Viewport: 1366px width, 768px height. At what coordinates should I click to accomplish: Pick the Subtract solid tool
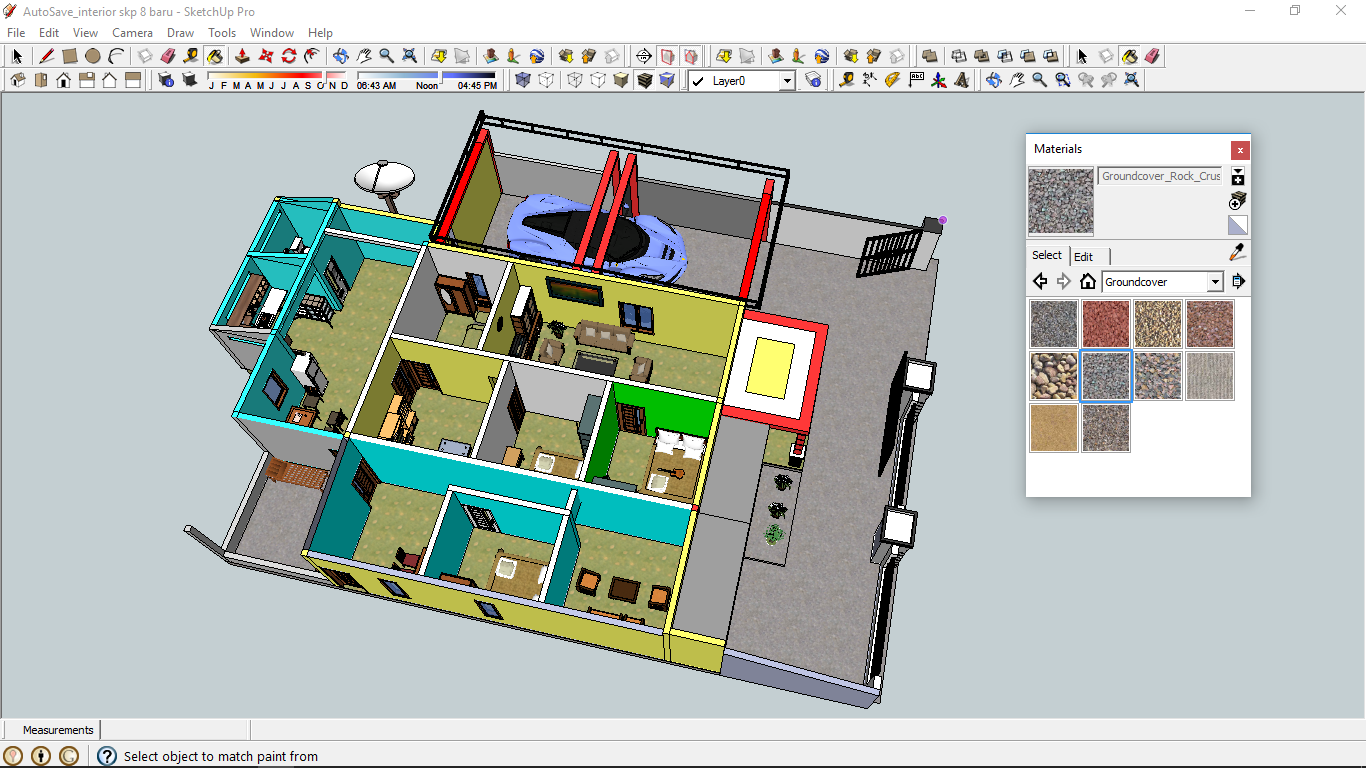pos(1004,56)
